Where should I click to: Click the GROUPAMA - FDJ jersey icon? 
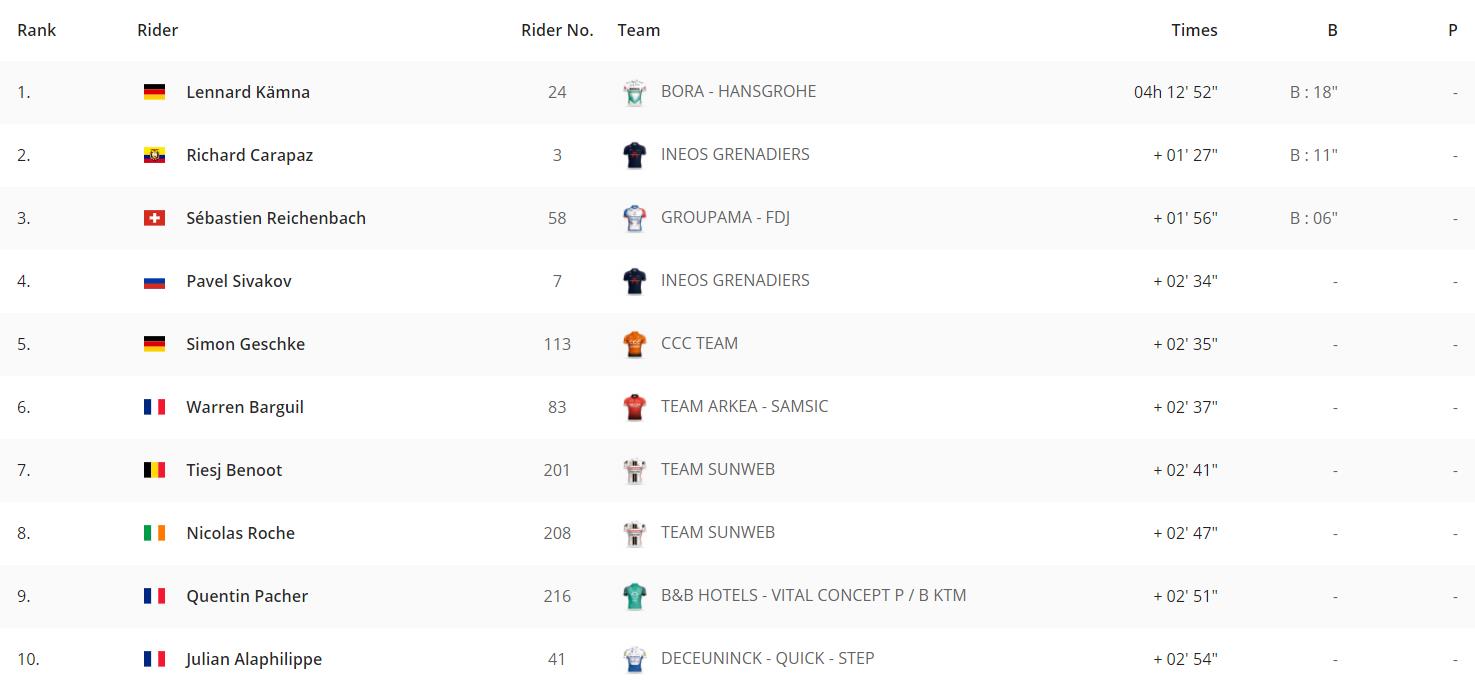pyautogui.click(x=634, y=218)
